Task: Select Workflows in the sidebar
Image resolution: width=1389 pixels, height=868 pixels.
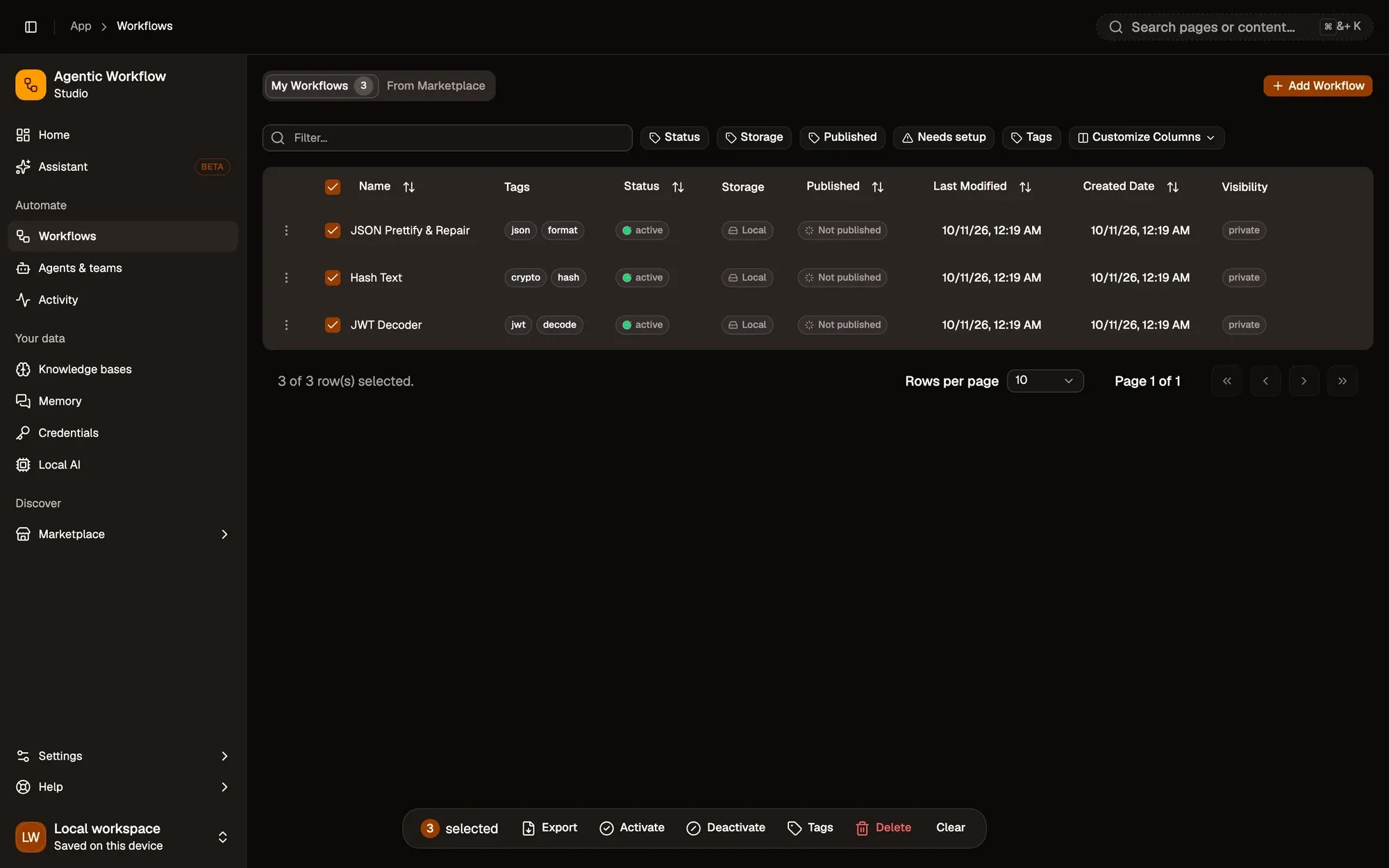Action: [123, 236]
